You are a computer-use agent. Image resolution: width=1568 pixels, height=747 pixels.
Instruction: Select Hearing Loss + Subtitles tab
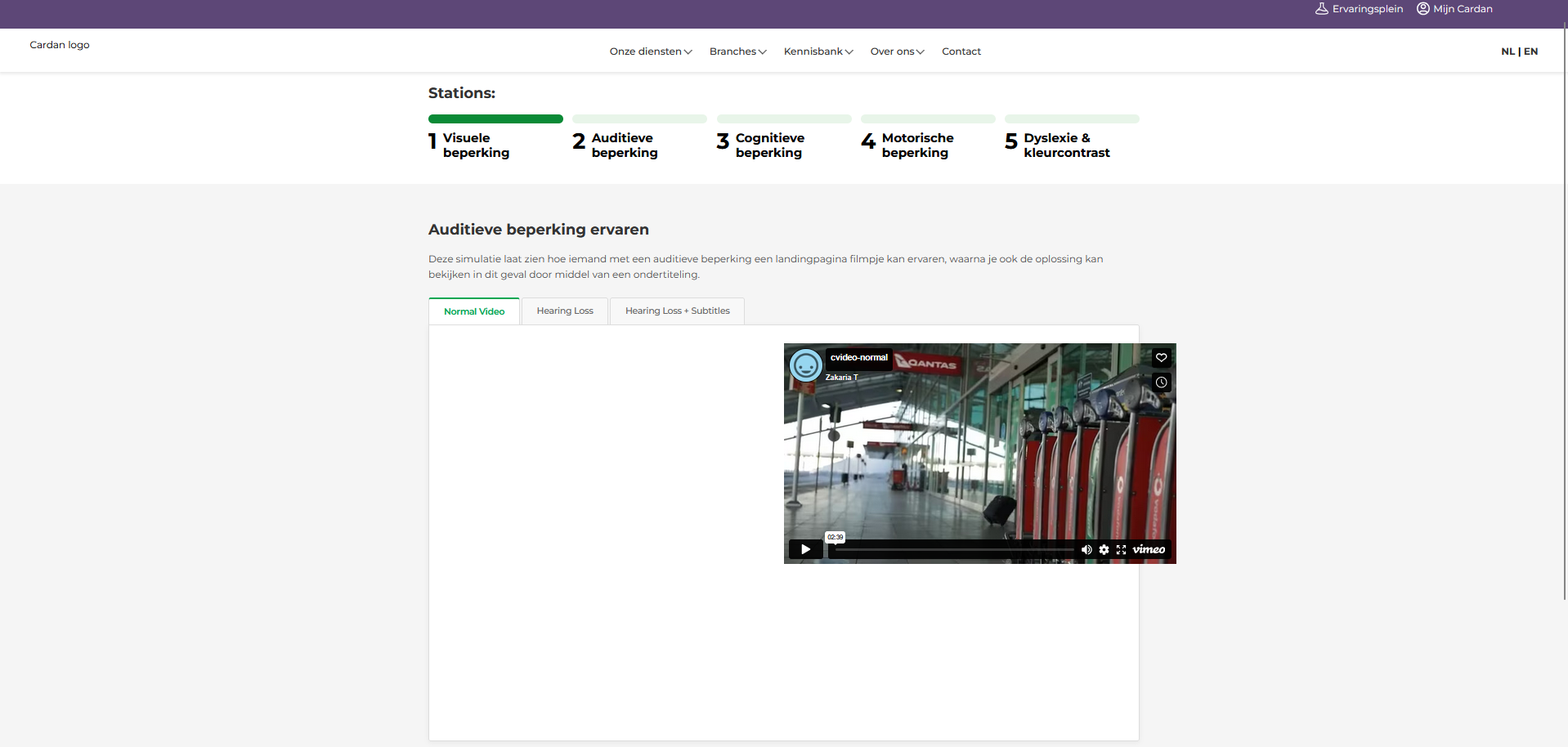[x=677, y=311]
